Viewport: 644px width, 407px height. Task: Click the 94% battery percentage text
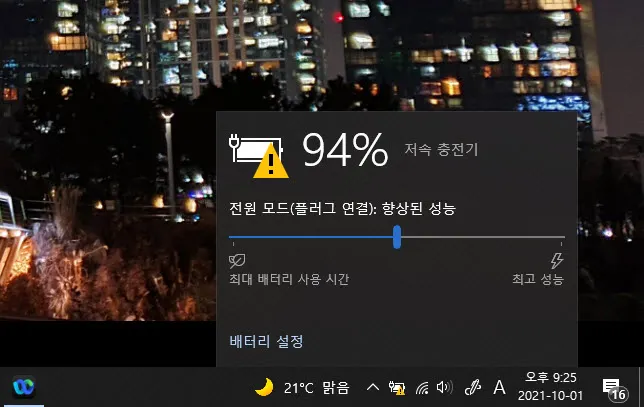point(345,149)
